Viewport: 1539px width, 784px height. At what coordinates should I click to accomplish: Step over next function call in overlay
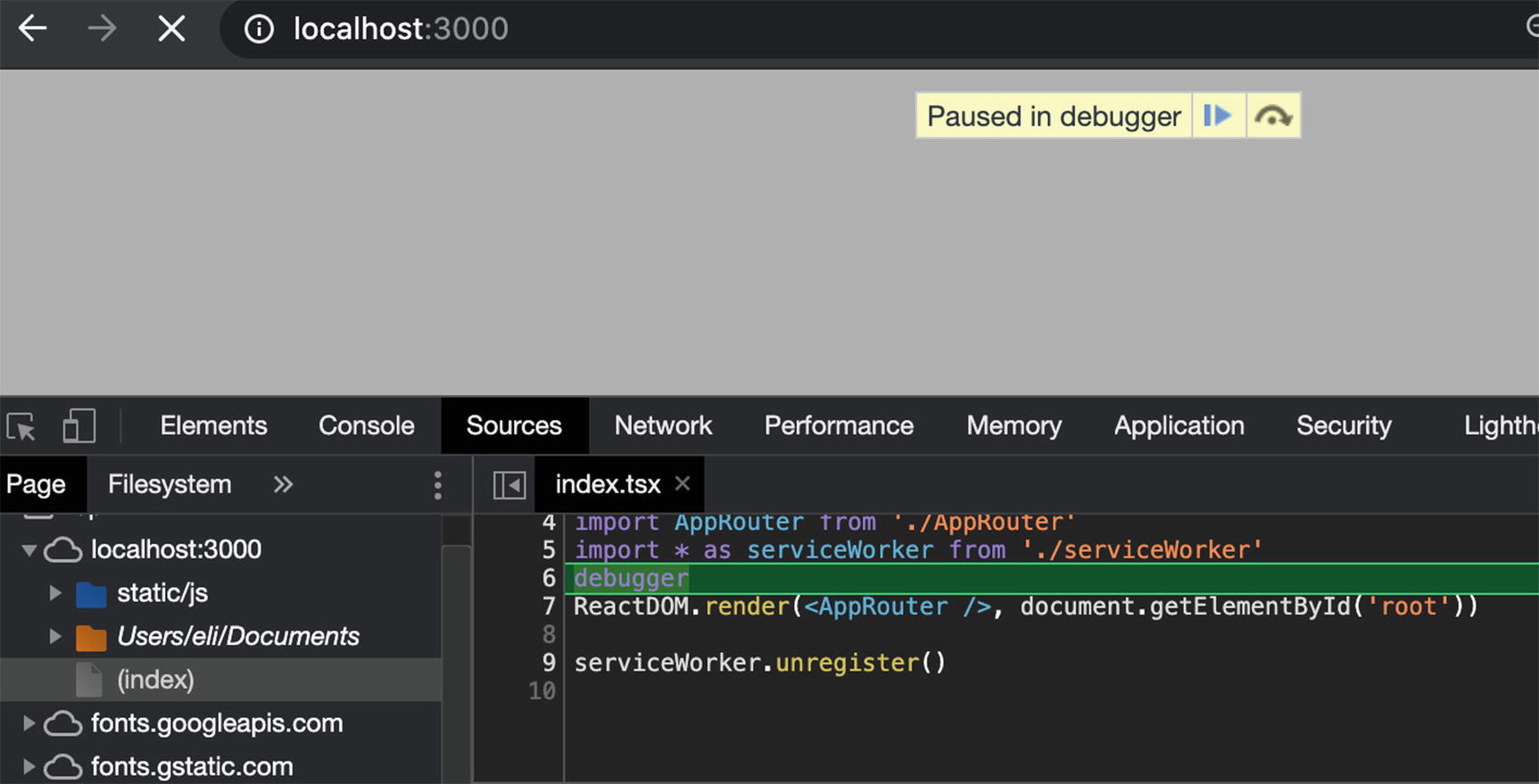pyautogui.click(x=1273, y=116)
